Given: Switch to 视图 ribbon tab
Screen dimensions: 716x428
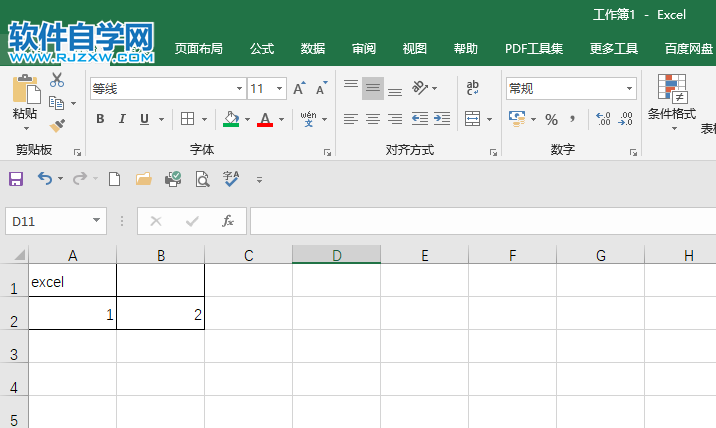Looking at the screenshot, I should (x=415, y=48).
